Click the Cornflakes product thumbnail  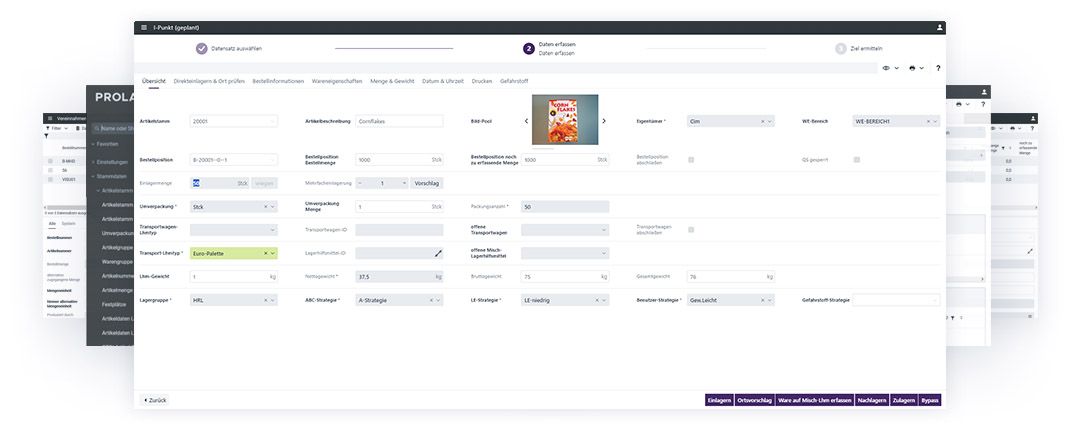click(x=565, y=120)
